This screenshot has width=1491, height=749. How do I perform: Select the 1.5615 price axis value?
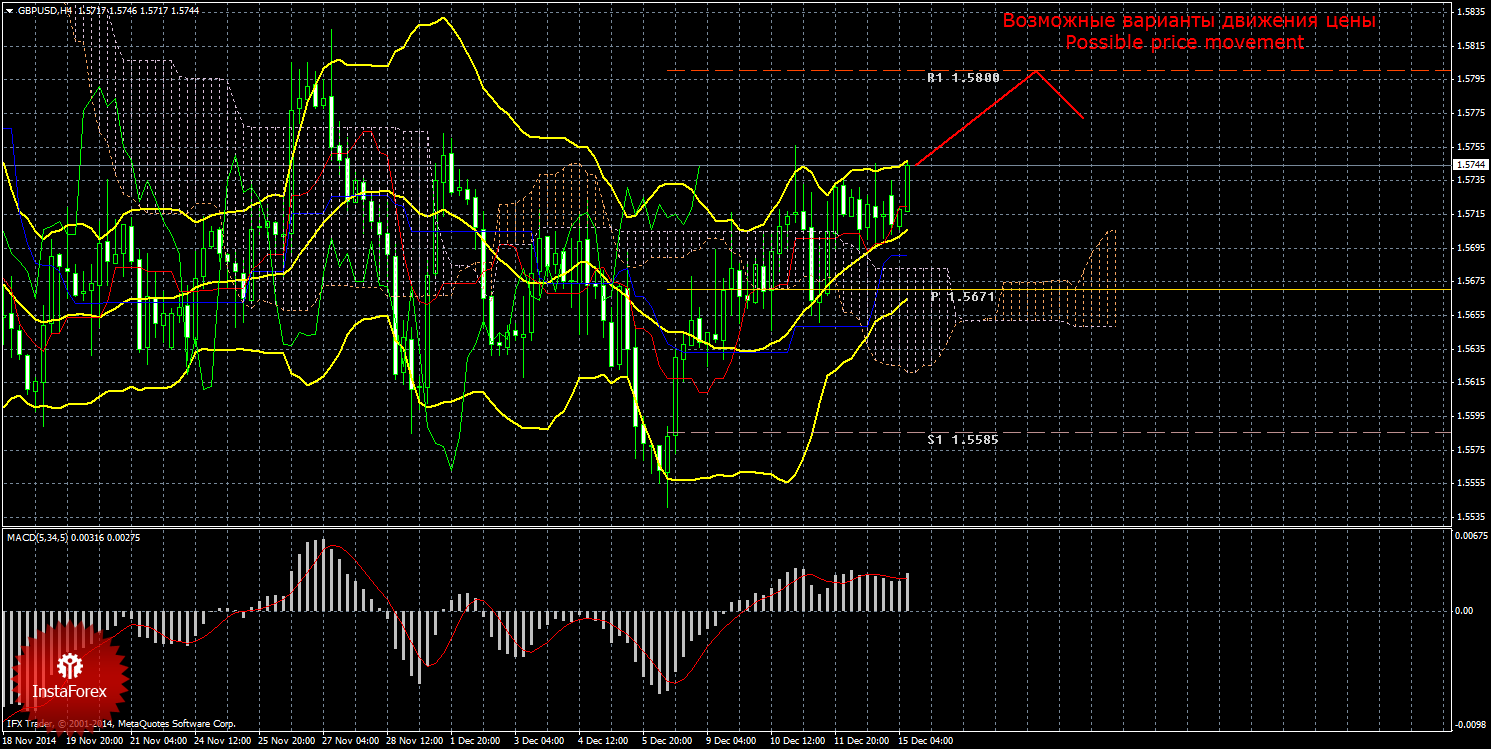[x=1471, y=382]
